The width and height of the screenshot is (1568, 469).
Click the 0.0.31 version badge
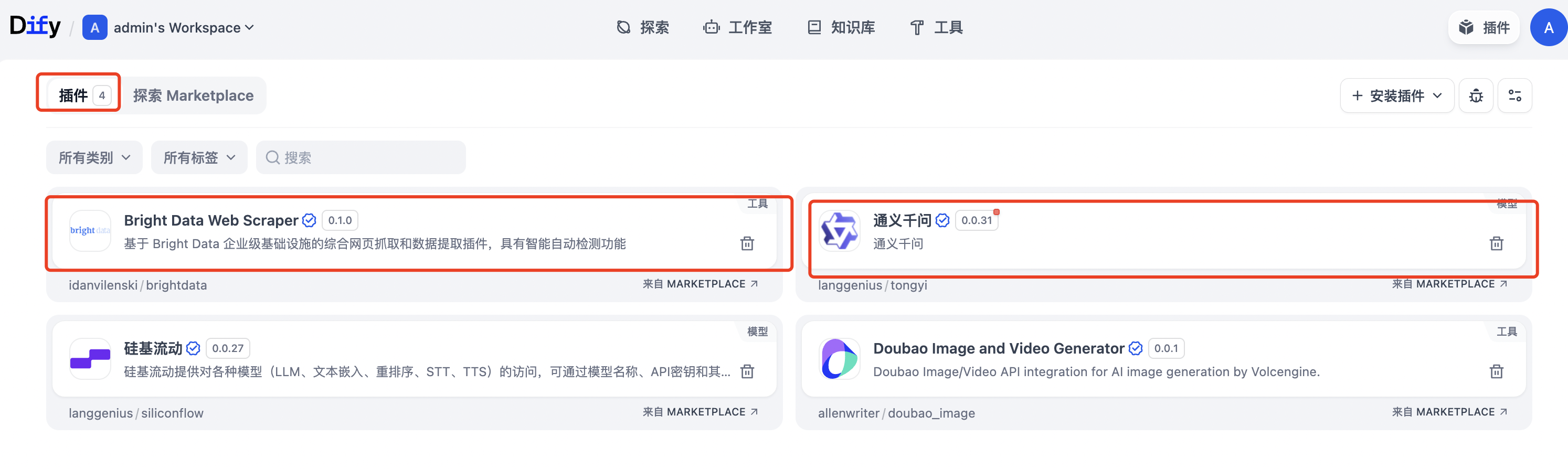click(977, 220)
